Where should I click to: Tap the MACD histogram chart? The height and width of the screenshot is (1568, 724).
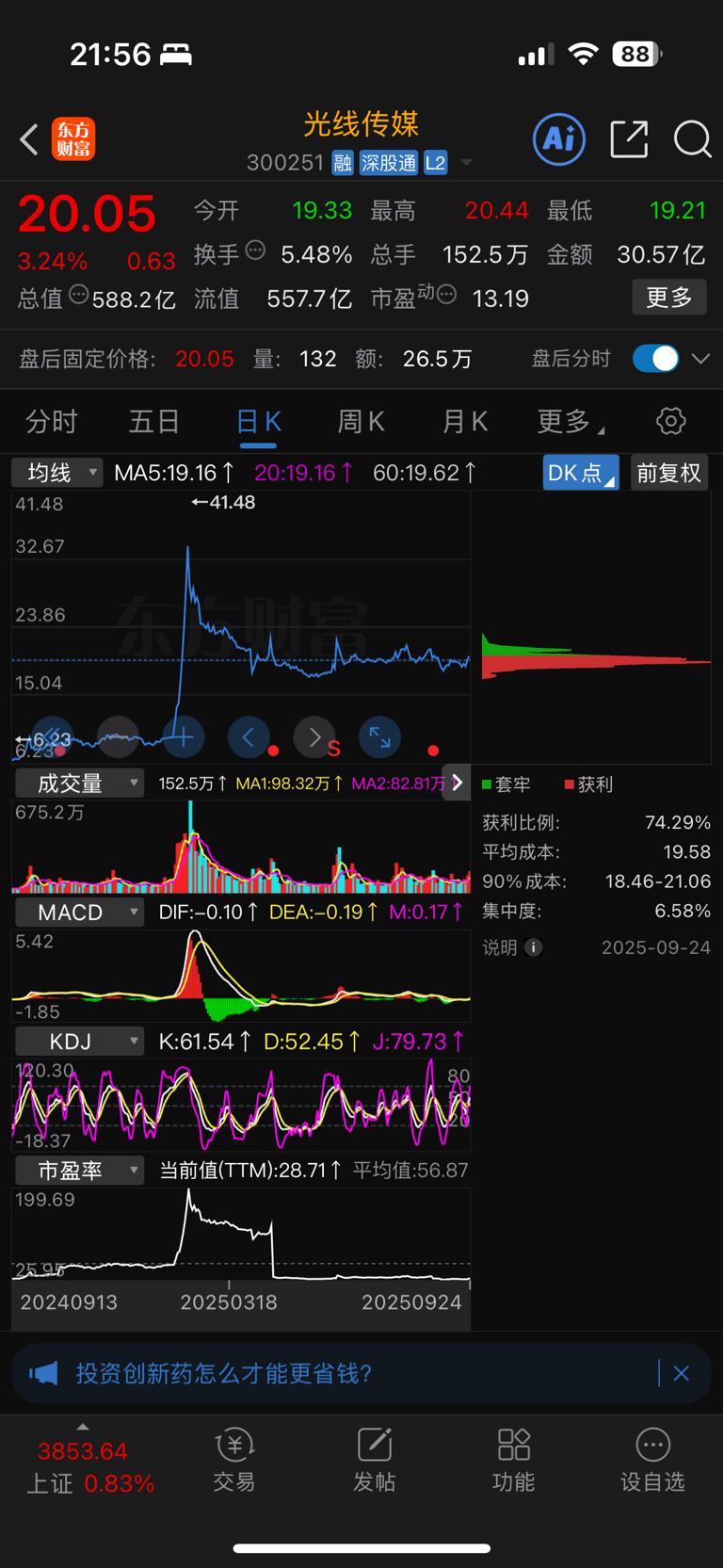pyautogui.click(x=241, y=976)
